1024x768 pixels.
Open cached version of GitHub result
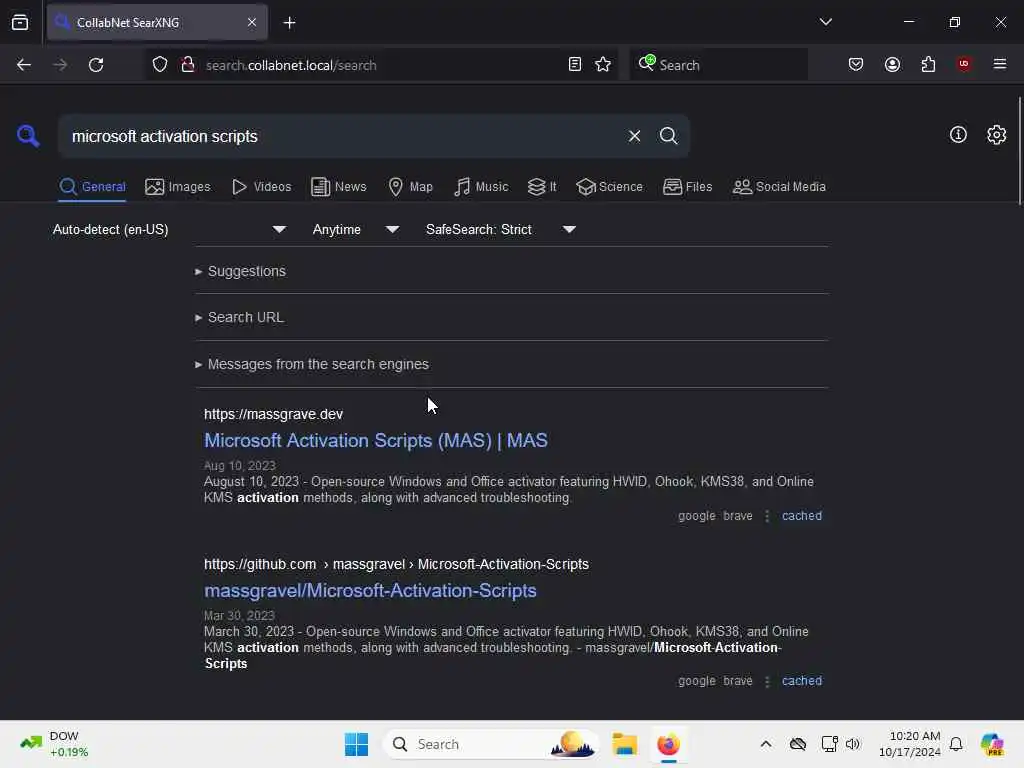[x=802, y=680]
